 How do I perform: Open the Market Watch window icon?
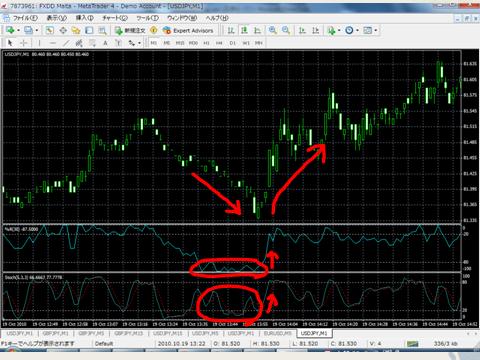click(50, 30)
